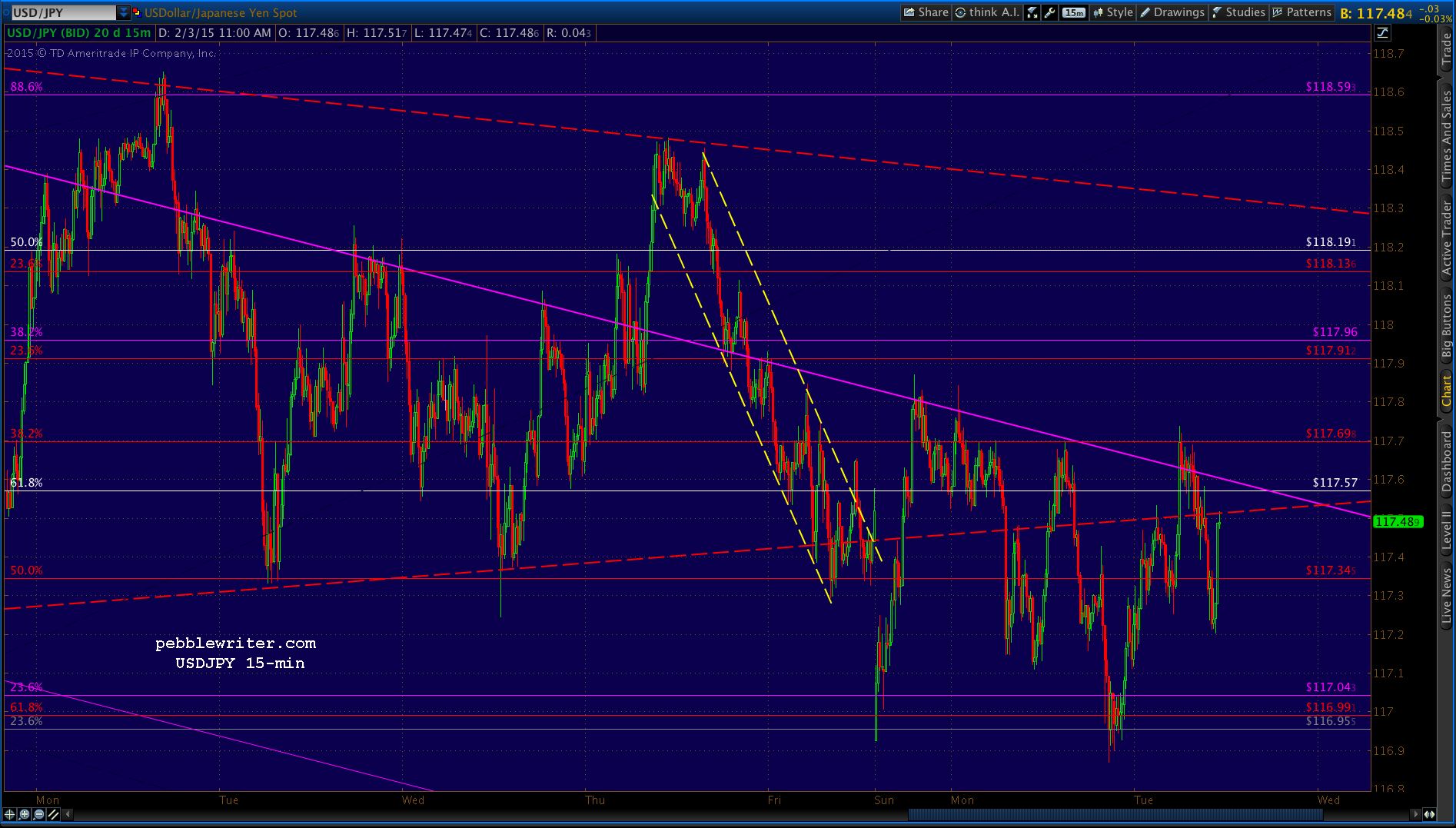Open the Patterns menu

click(x=1301, y=12)
